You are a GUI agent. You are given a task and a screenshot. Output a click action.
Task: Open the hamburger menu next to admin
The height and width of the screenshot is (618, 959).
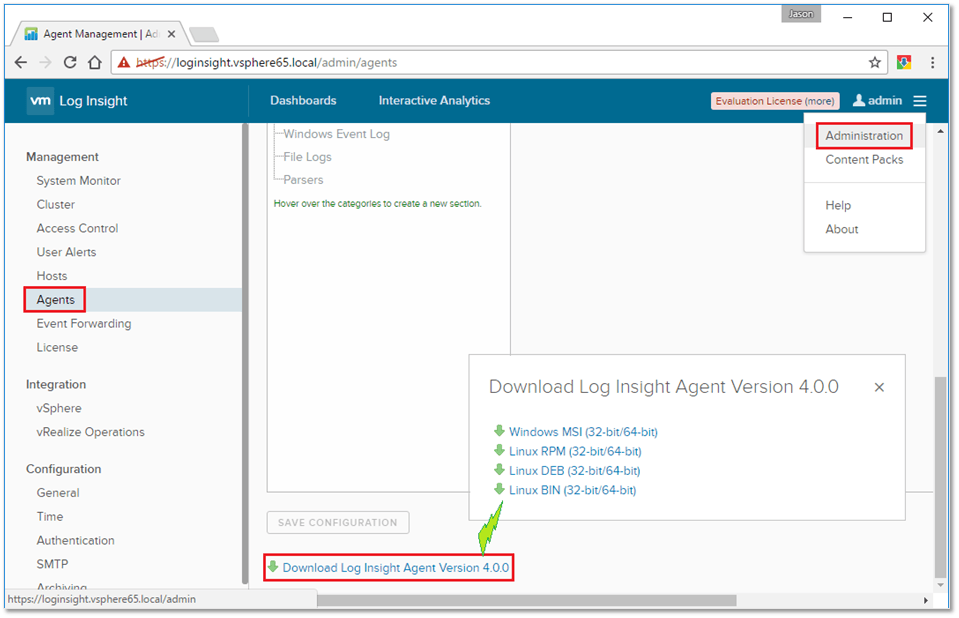coord(920,101)
